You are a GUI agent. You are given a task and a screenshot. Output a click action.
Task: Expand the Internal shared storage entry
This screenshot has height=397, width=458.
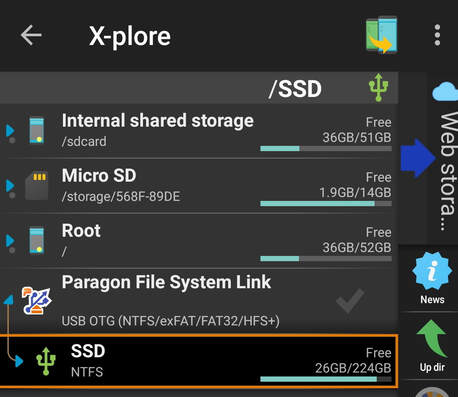(x=10, y=130)
